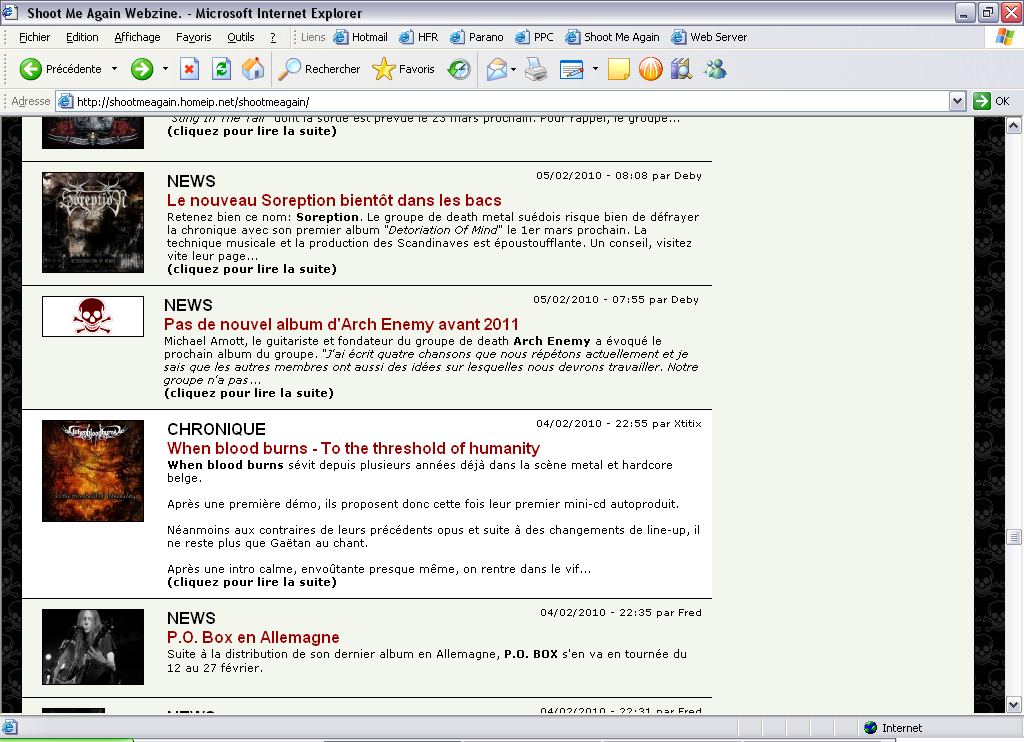
Task: Click the yellow note Discuss icon
Action: coord(618,69)
